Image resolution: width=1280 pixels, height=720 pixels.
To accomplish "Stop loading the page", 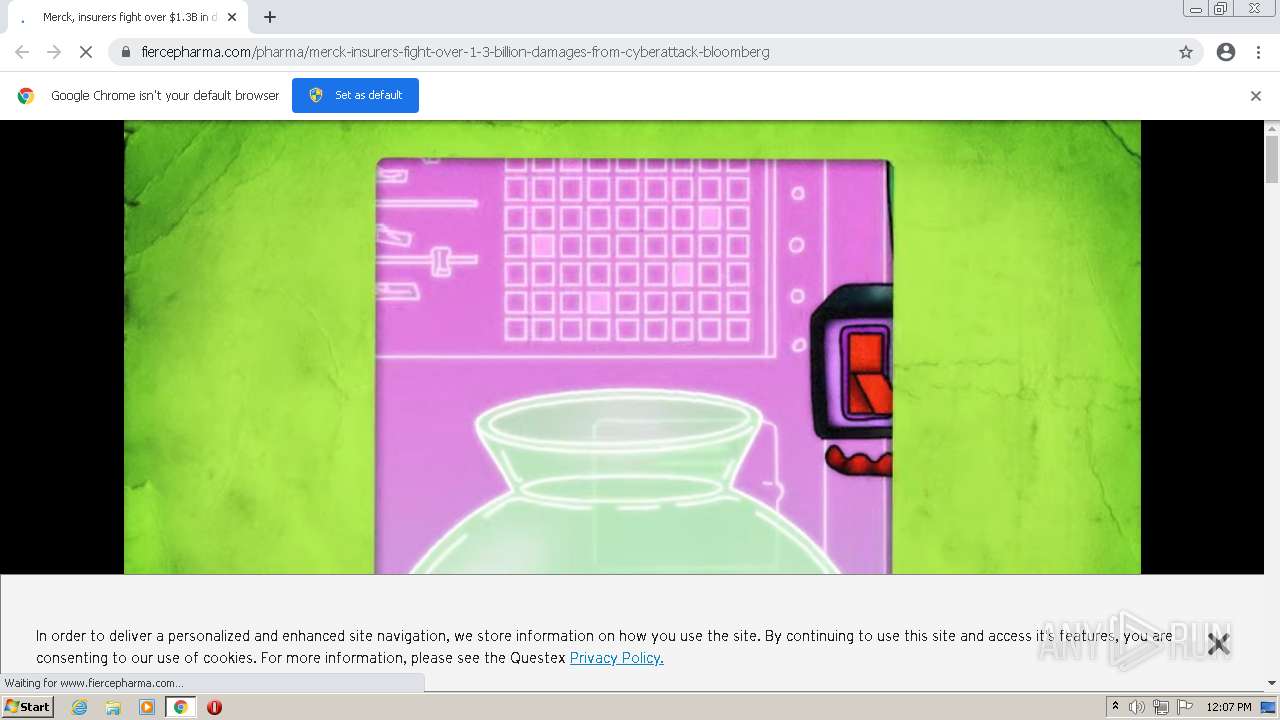I will (x=86, y=52).
